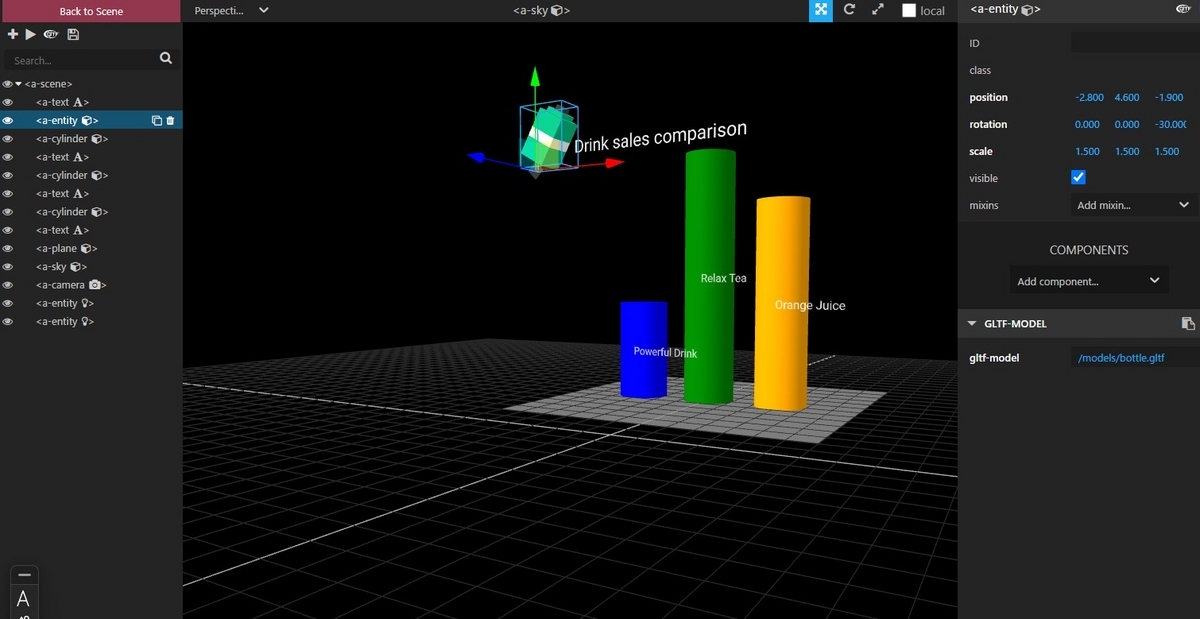Click the Search entities input field
Screen dimensions: 1200x619
(80, 60)
